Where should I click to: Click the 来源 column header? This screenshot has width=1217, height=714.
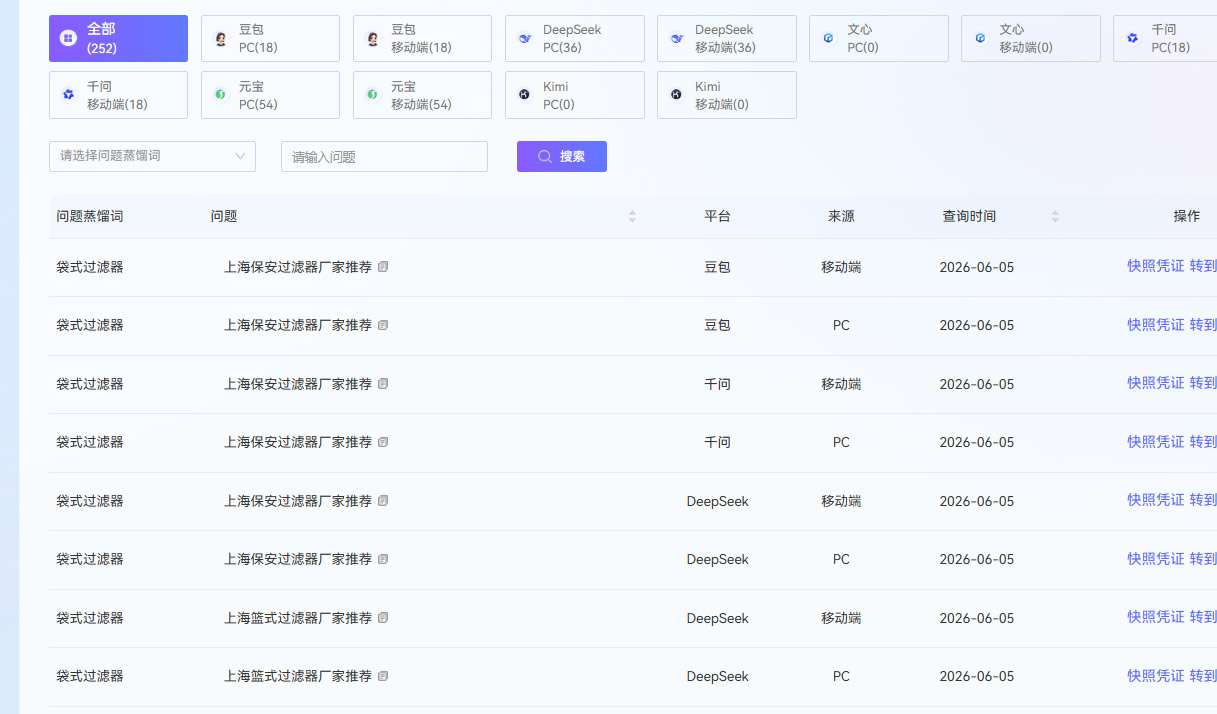(x=841, y=216)
